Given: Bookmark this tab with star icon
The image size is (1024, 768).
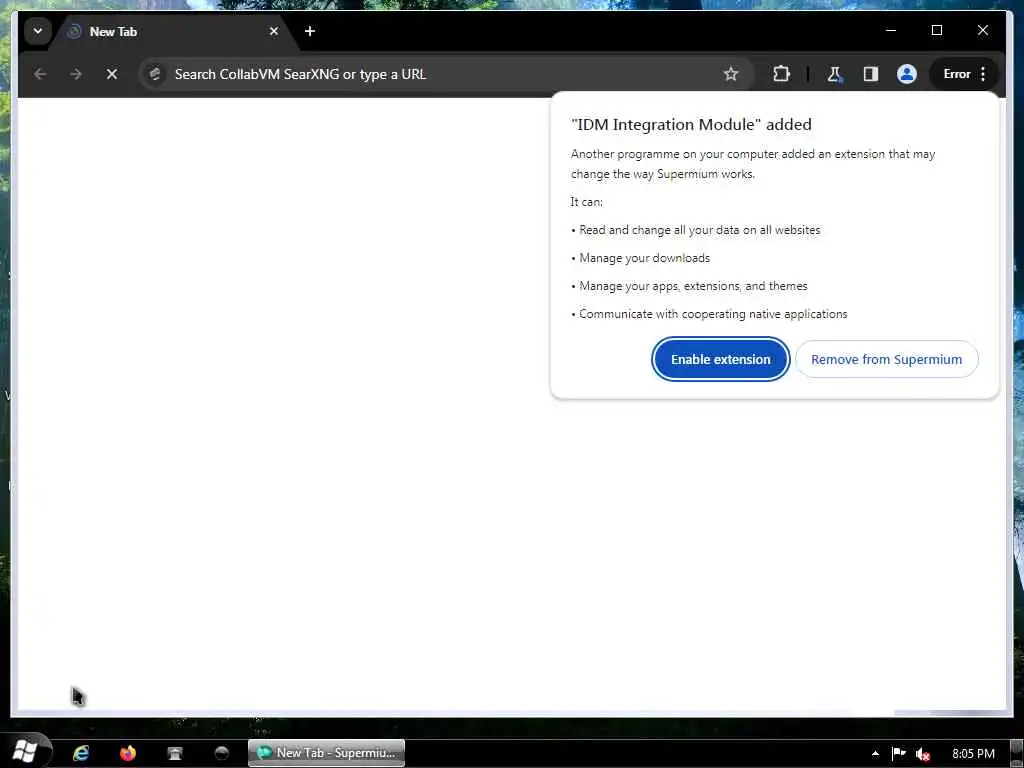Looking at the screenshot, I should tap(731, 74).
